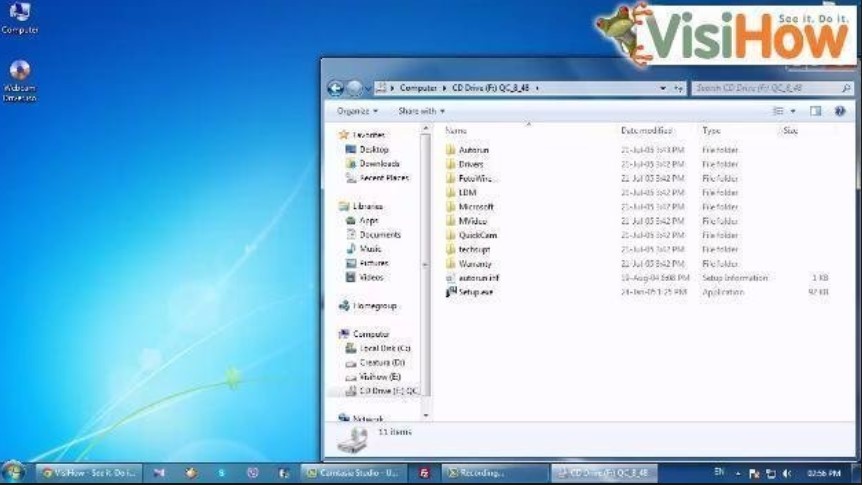Switch to Camtasia Studio taskbar button
Image resolution: width=862 pixels, height=485 pixels.
[x=353, y=473]
